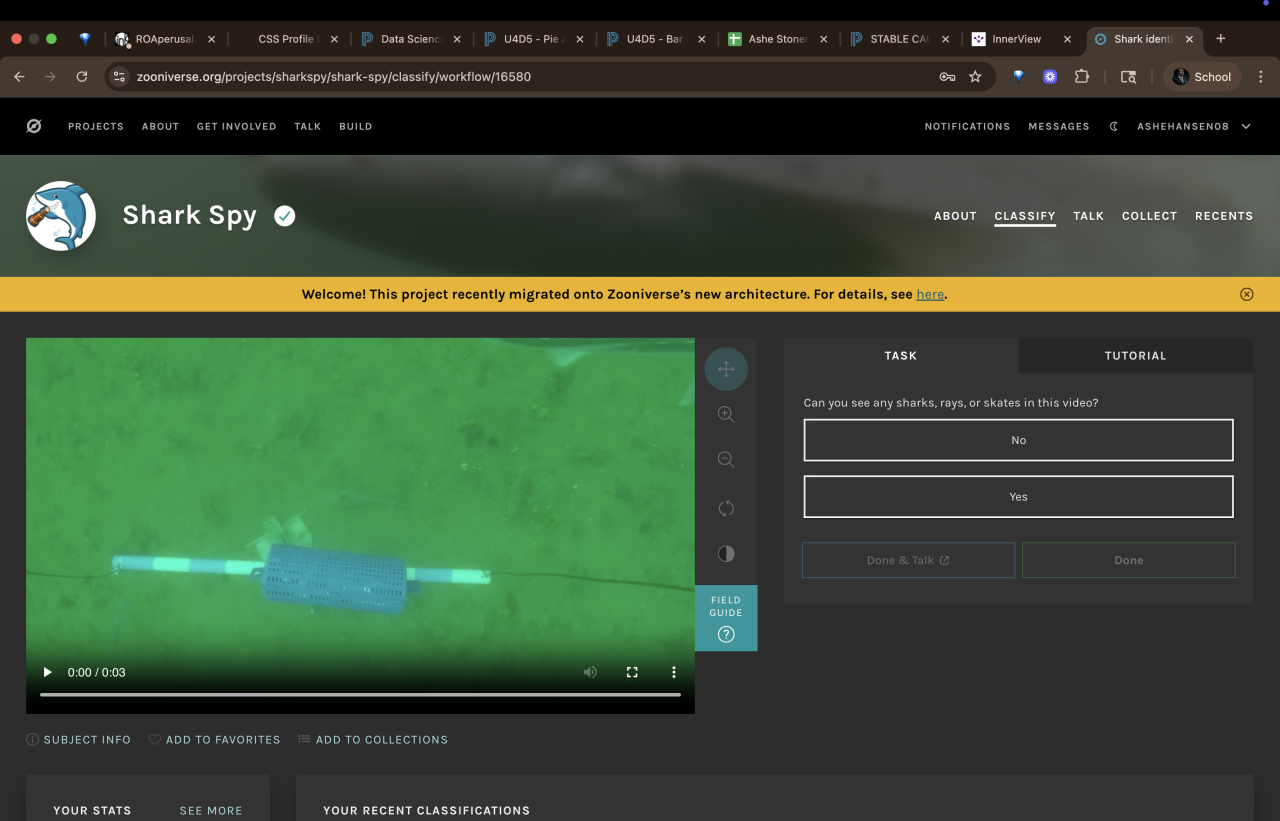This screenshot has width=1280, height=821.
Task: Rotate the subject video
Action: 726,508
